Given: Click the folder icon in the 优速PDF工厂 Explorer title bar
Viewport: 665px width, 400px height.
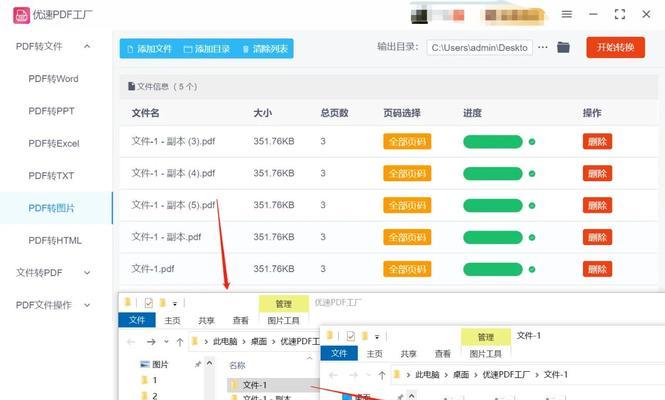Looking at the screenshot, I should click(127, 302).
